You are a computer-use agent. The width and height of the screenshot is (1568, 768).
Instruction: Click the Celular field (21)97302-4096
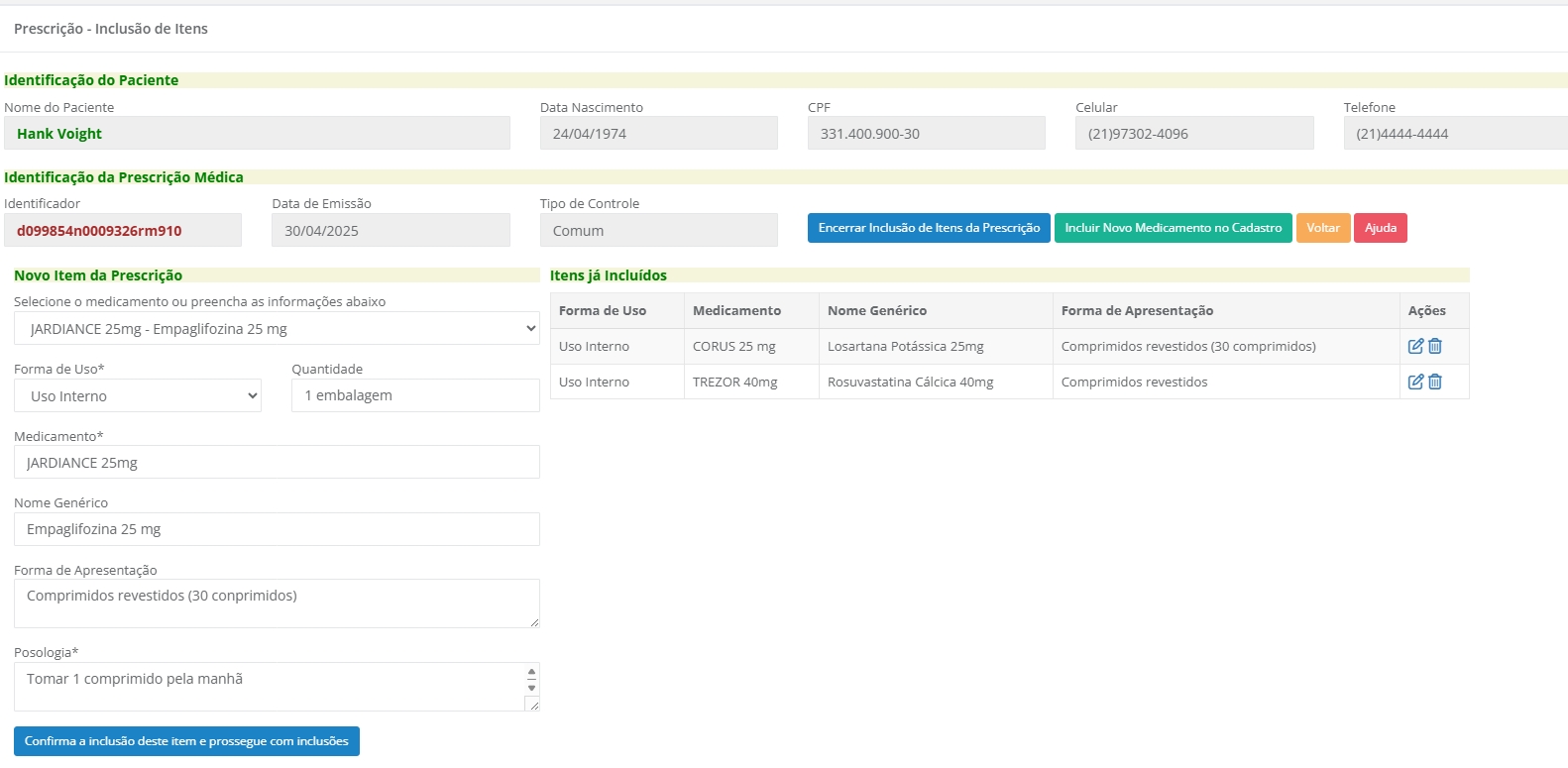click(1194, 133)
